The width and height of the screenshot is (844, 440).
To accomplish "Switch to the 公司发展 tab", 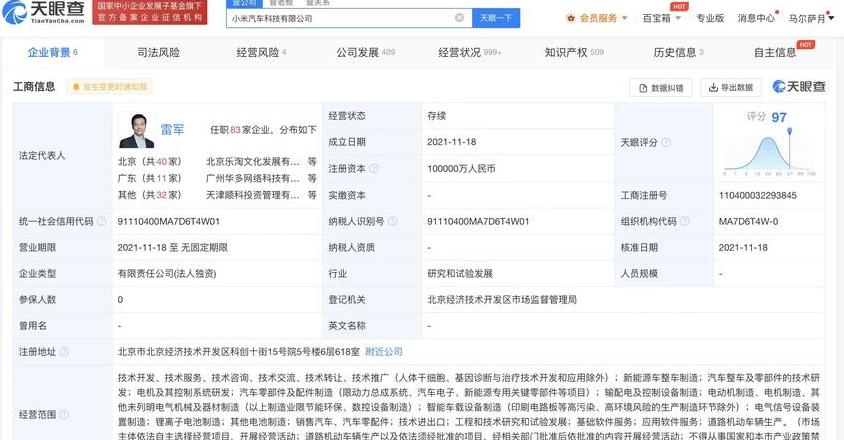I will pos(365,52).
